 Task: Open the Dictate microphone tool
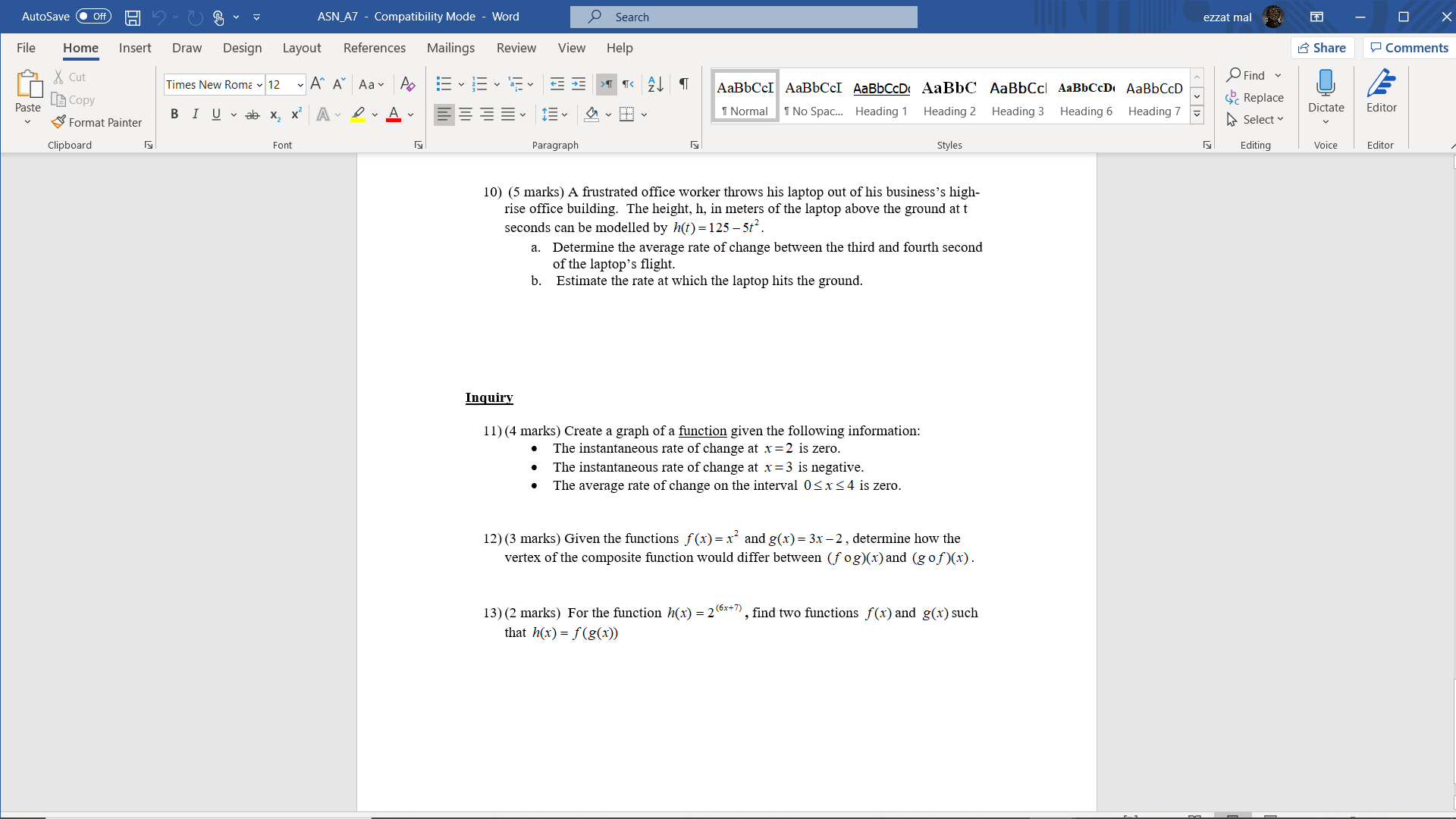(x=1326, y=85)
